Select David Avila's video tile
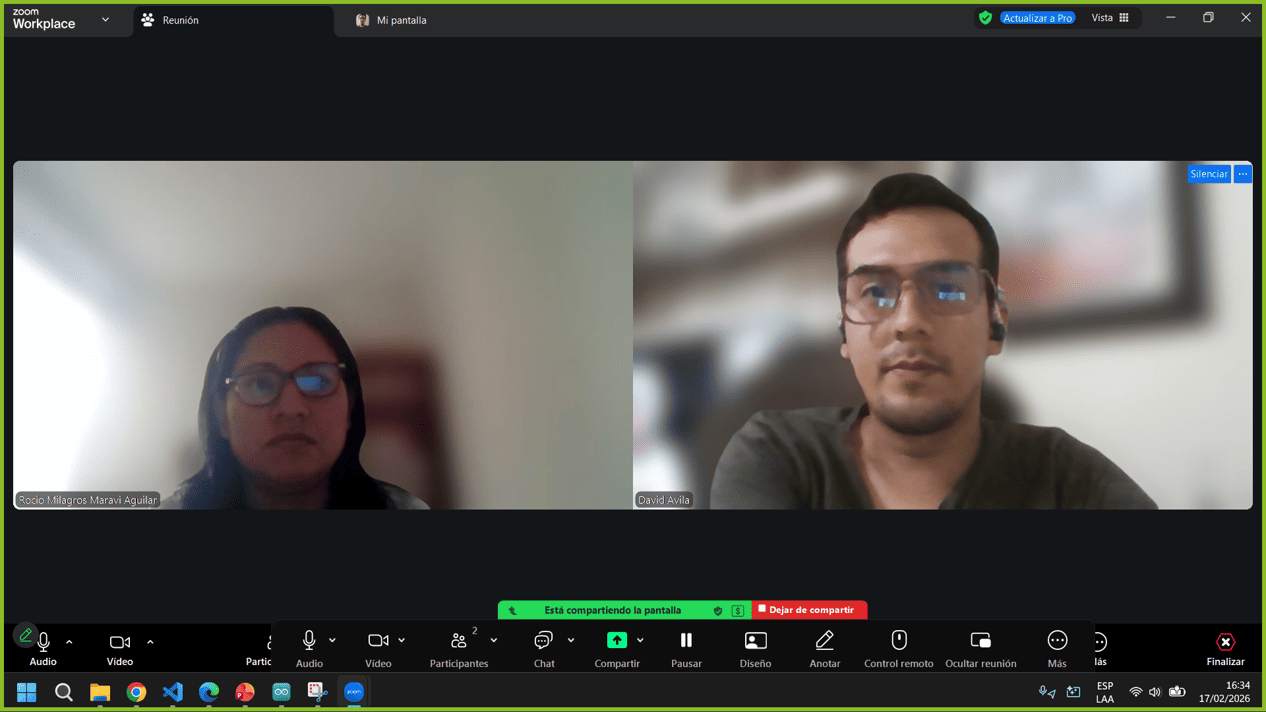The height and width of the screenshot is (712, 1266). click(x=943, y=335)
